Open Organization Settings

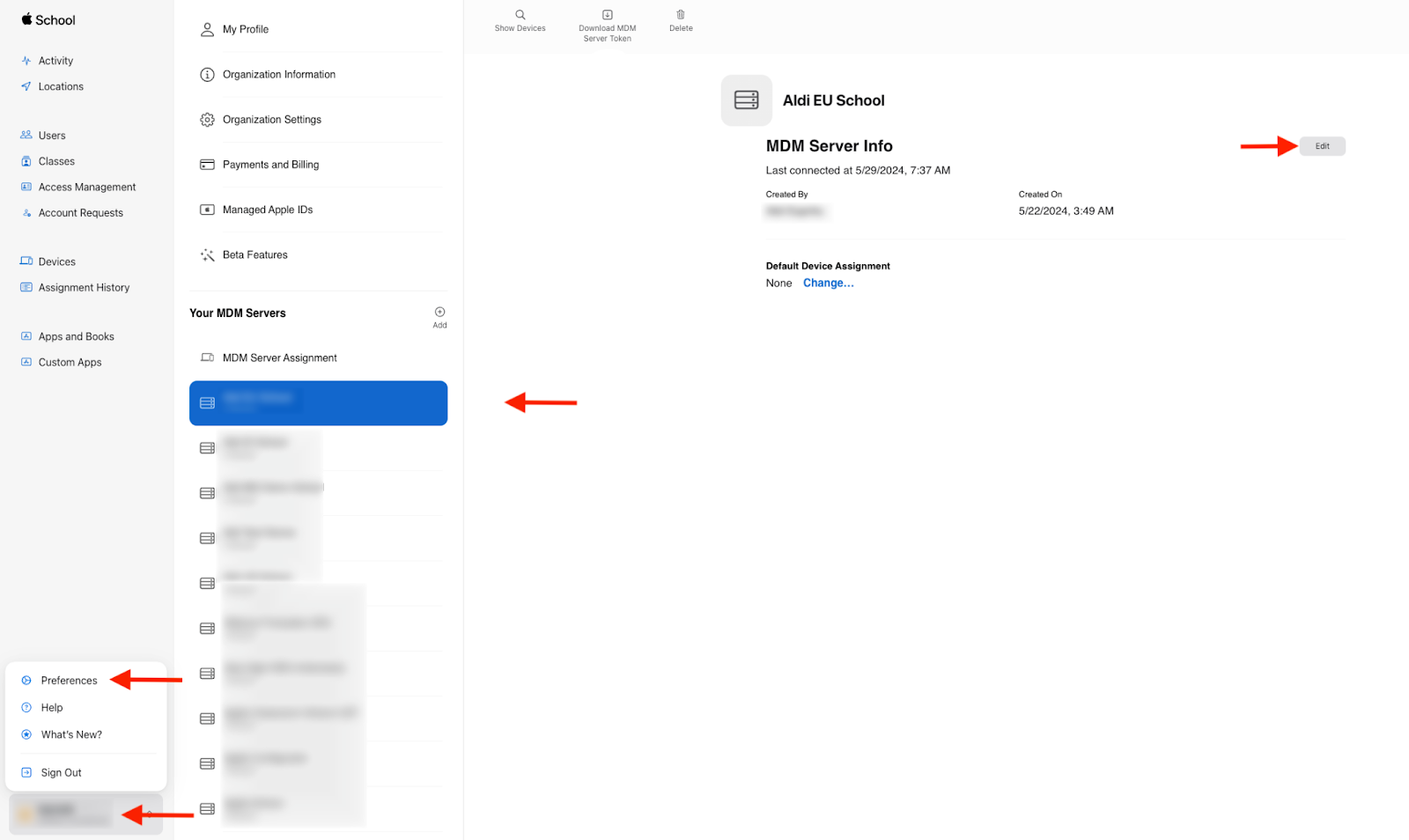coord(271,120)
